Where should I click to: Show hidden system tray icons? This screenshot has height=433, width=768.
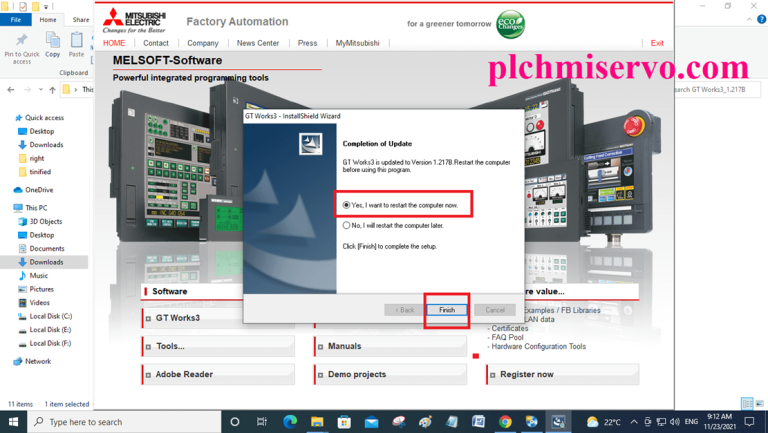tap(634, 422)
